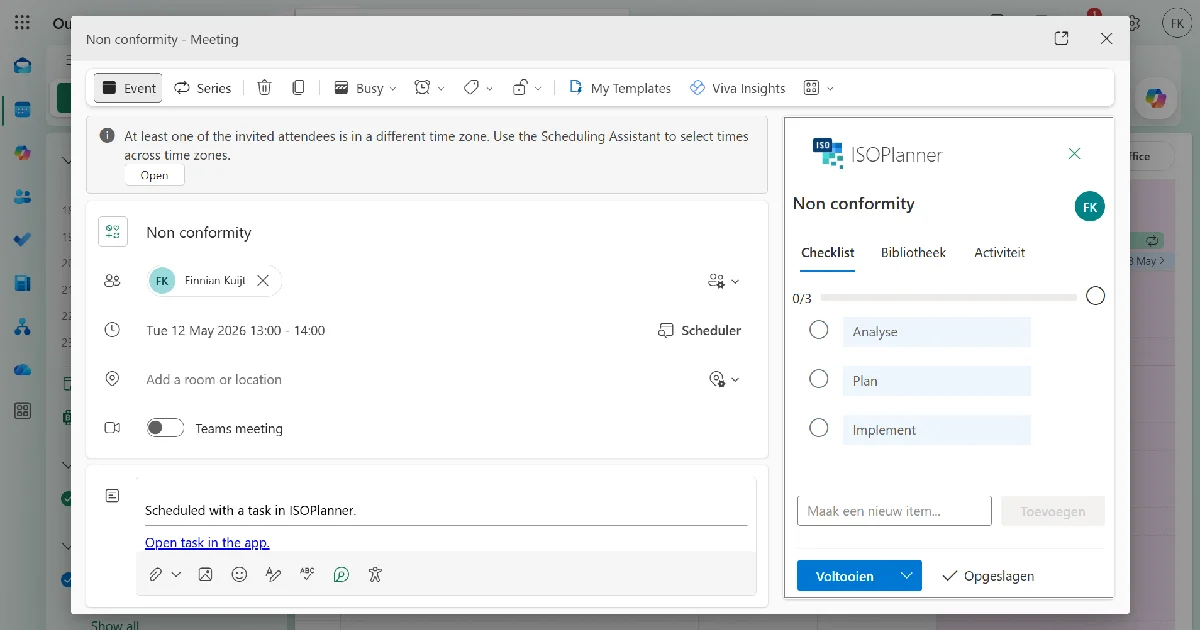Insert a picture in the message body
The height and width of the screenshot is (630, 1200).
click(205, 574)
